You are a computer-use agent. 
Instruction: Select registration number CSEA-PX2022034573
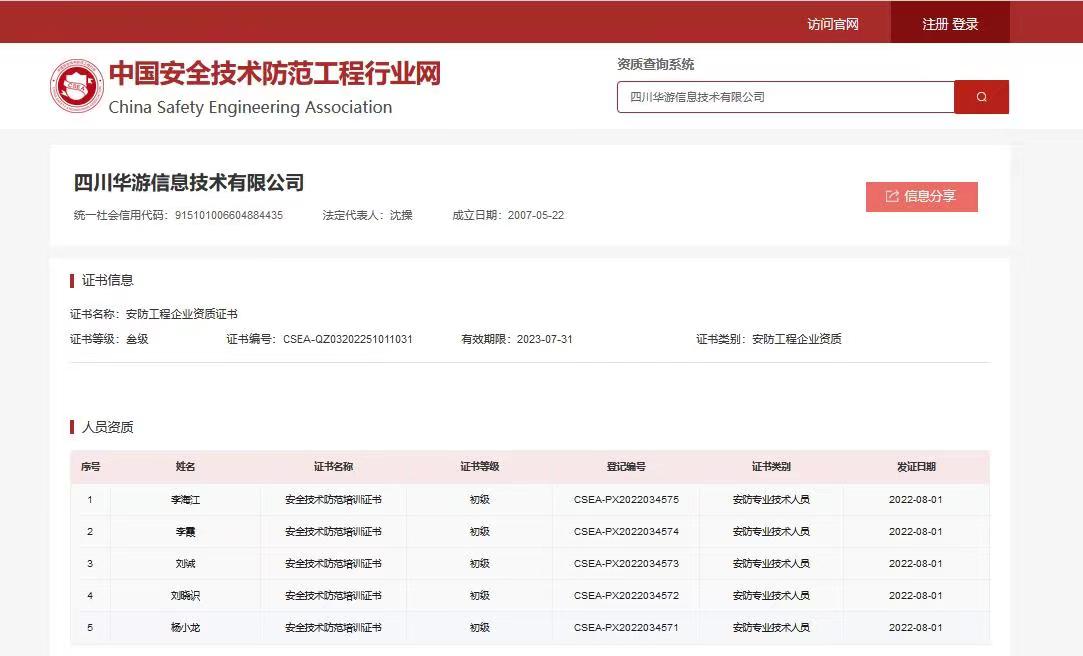click(626, 563)
